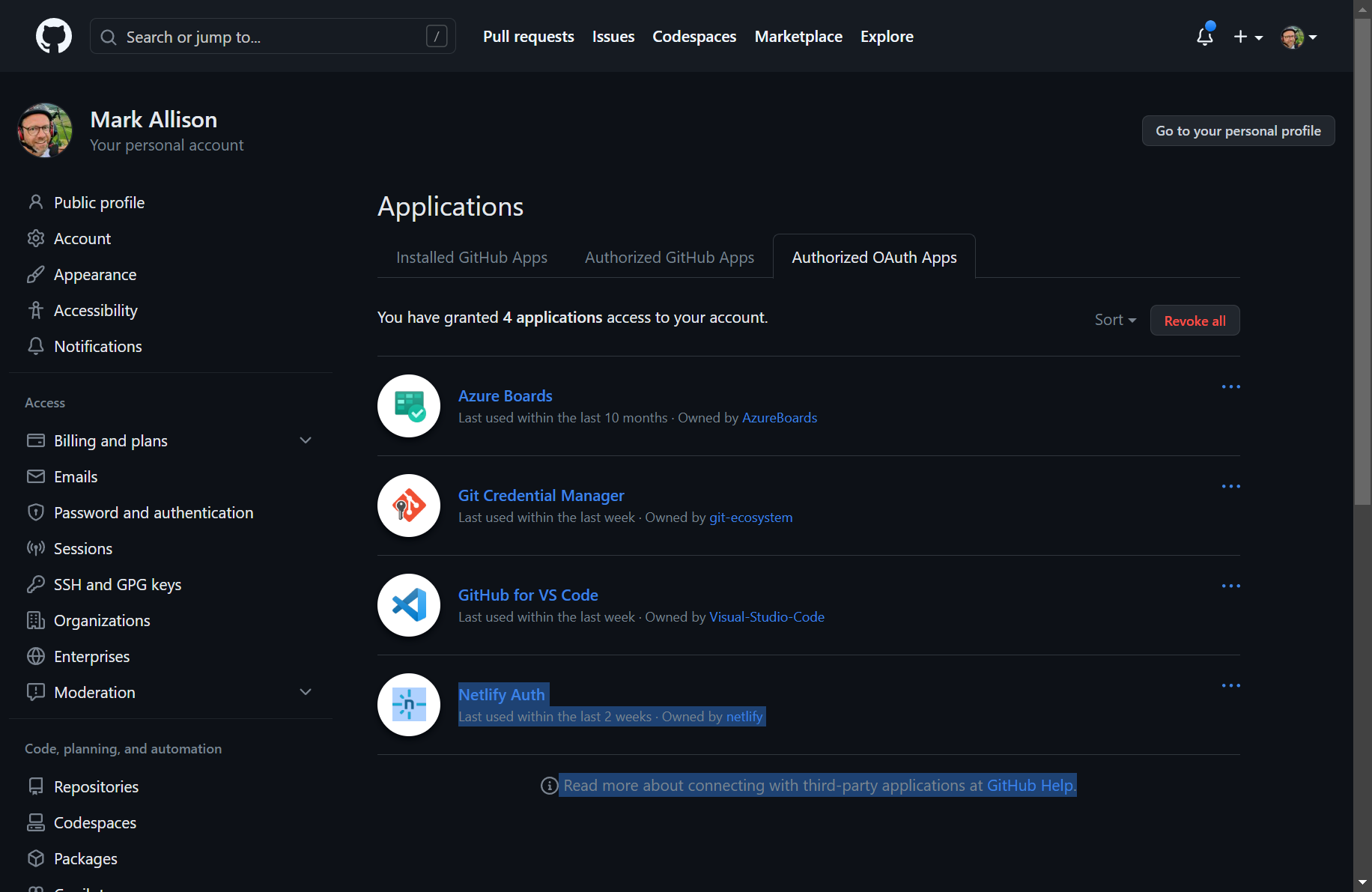Go to Pull requests

528,36
